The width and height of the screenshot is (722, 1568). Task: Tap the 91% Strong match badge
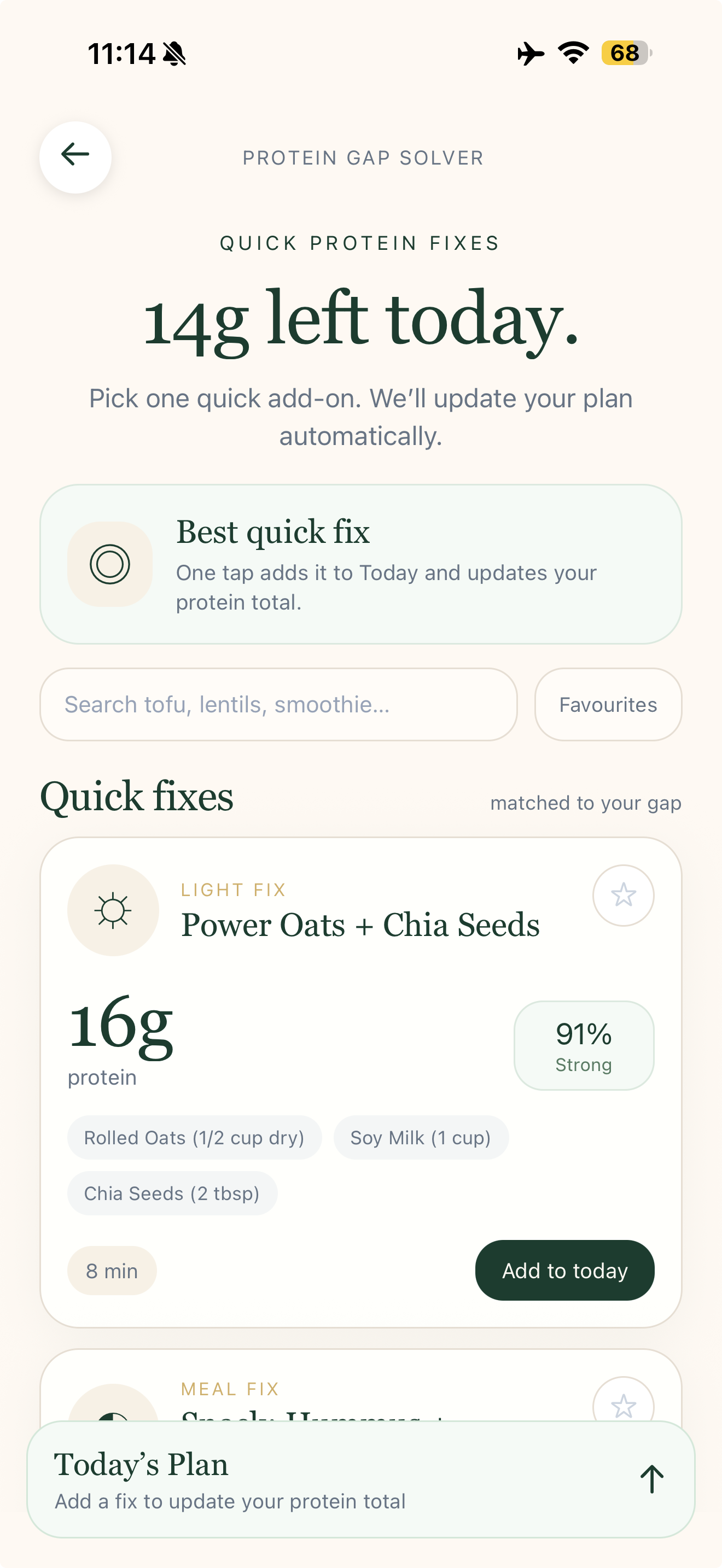pos(584,1046)
